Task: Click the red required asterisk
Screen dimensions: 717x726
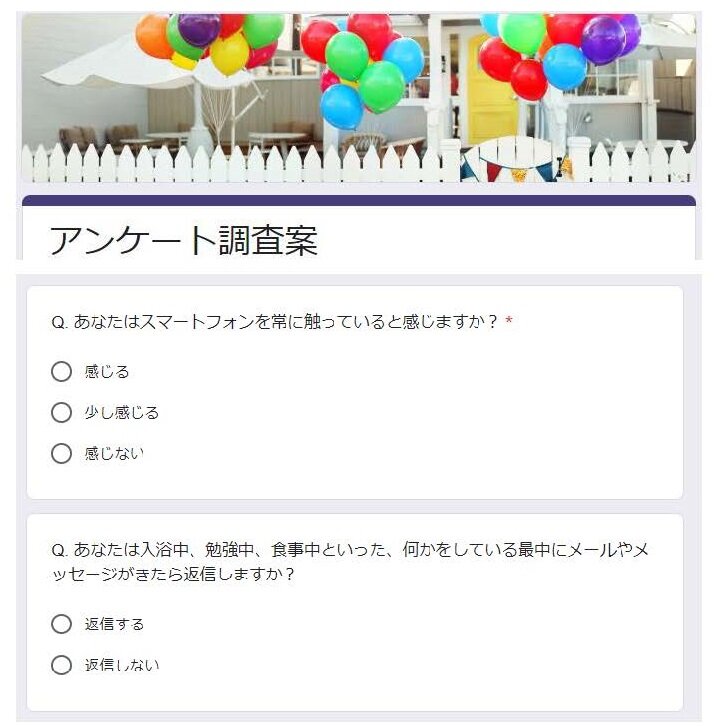Action: [x=509, y=322]
